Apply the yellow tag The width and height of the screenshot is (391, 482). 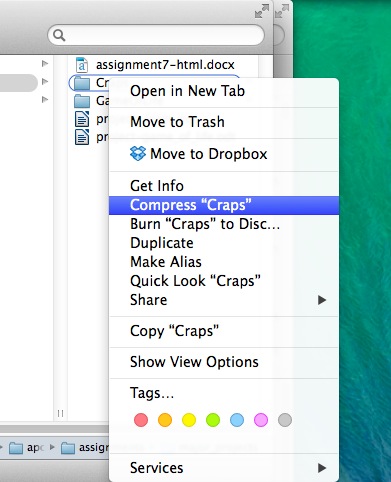(189, 420)
